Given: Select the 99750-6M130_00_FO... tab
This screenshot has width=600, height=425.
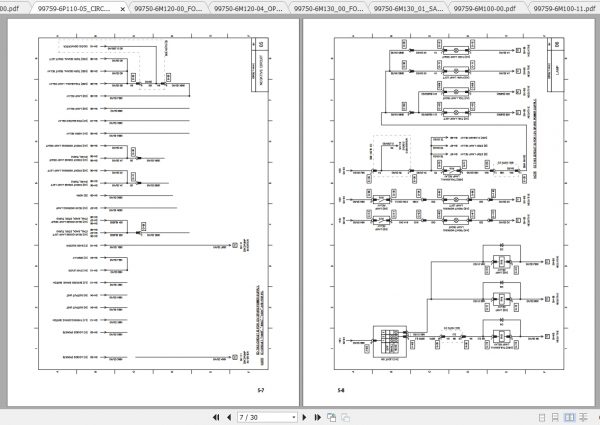Looking at the screenshot, I should coord(328,8).
